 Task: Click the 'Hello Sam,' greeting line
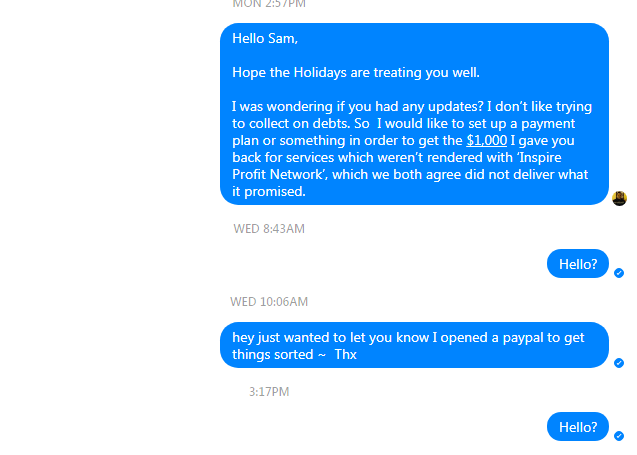tap(265, 39)
